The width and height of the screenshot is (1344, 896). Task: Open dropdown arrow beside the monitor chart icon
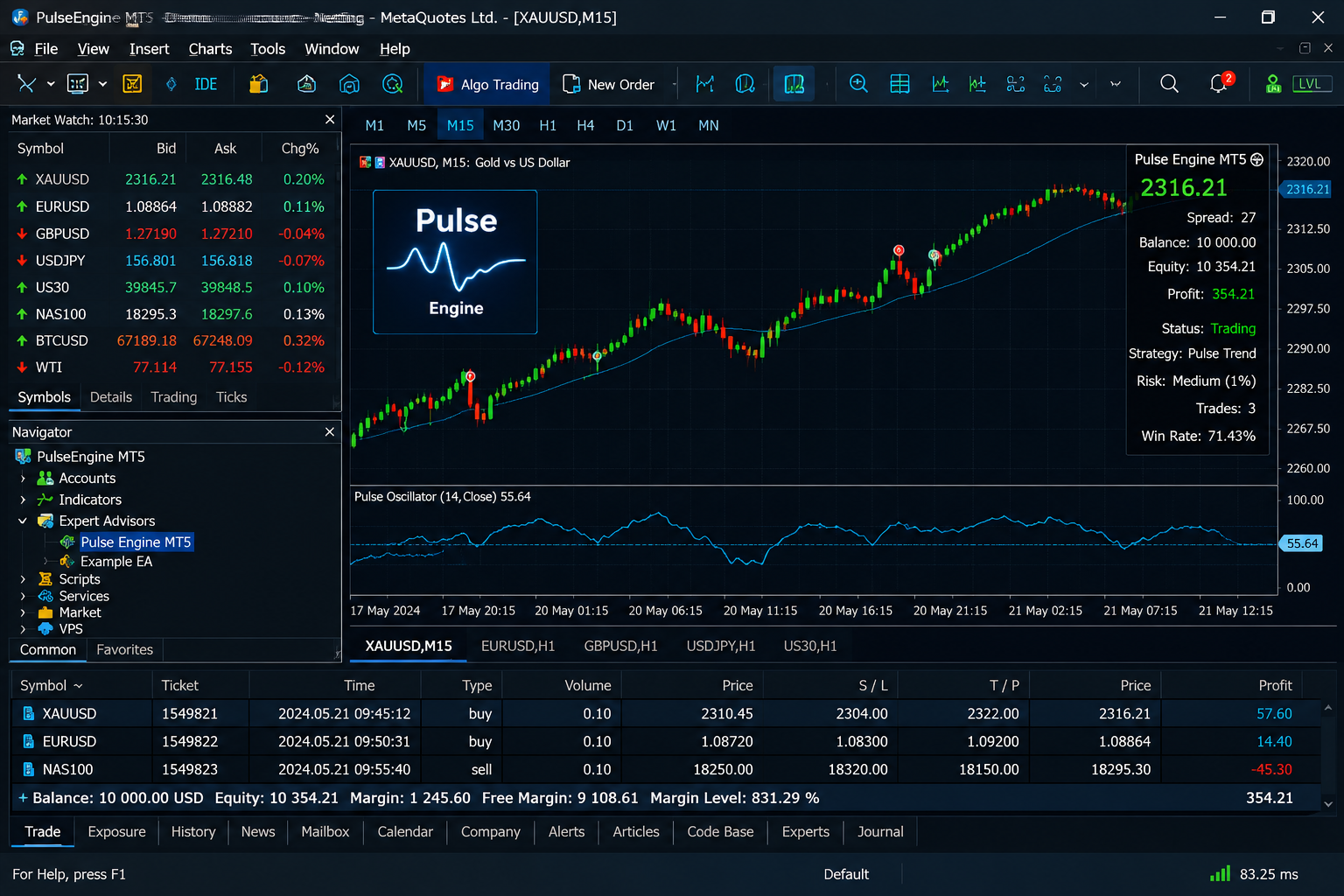point(102,84)
